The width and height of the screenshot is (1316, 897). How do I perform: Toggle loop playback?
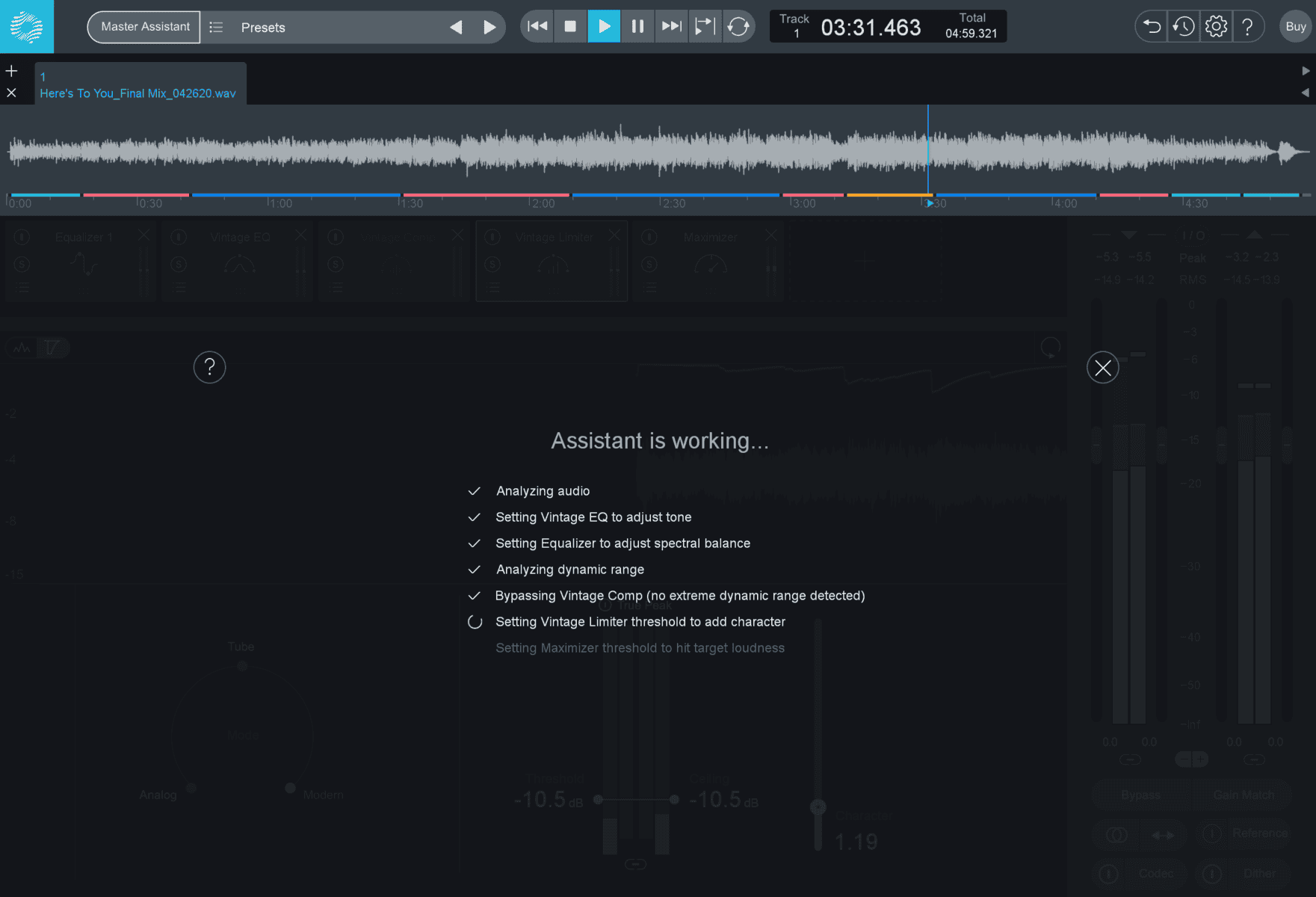pos(738,27)
